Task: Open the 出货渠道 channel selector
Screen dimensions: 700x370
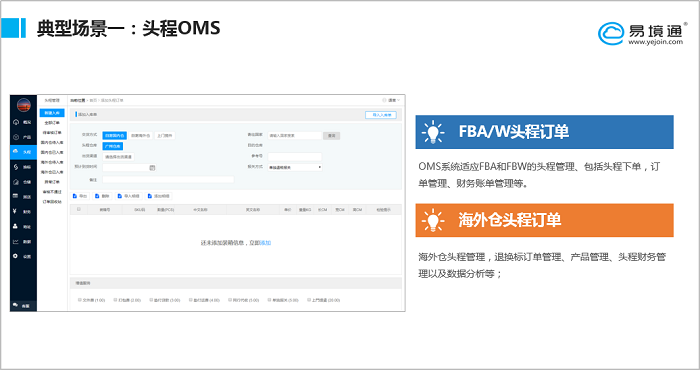Action: pyautogui.click(x=118, y=157)
